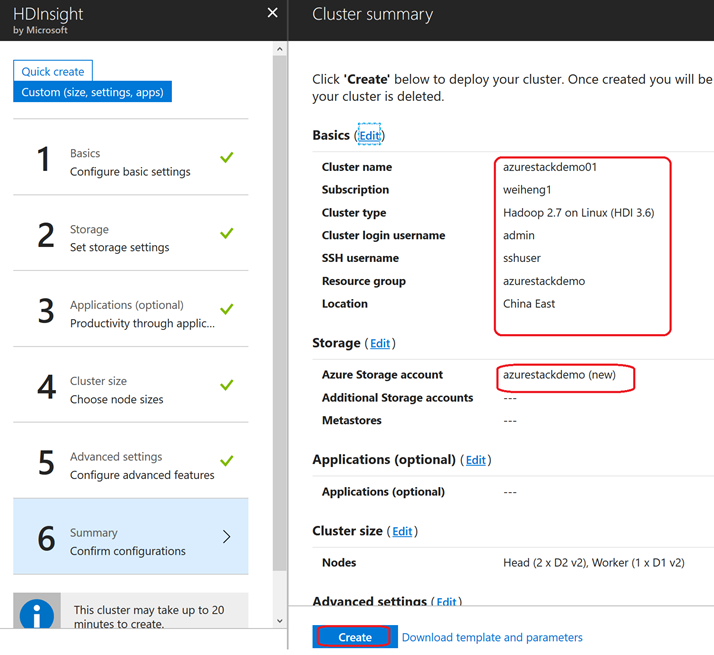Close the HDInsight blade
The width and height of the screenshot is (714, 655).
(x=272, y=13)
